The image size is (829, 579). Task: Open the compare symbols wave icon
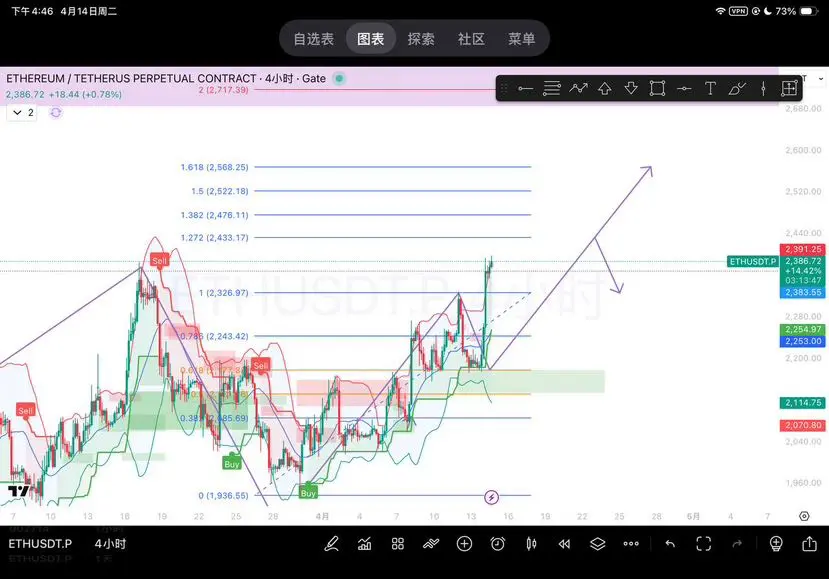431,544
